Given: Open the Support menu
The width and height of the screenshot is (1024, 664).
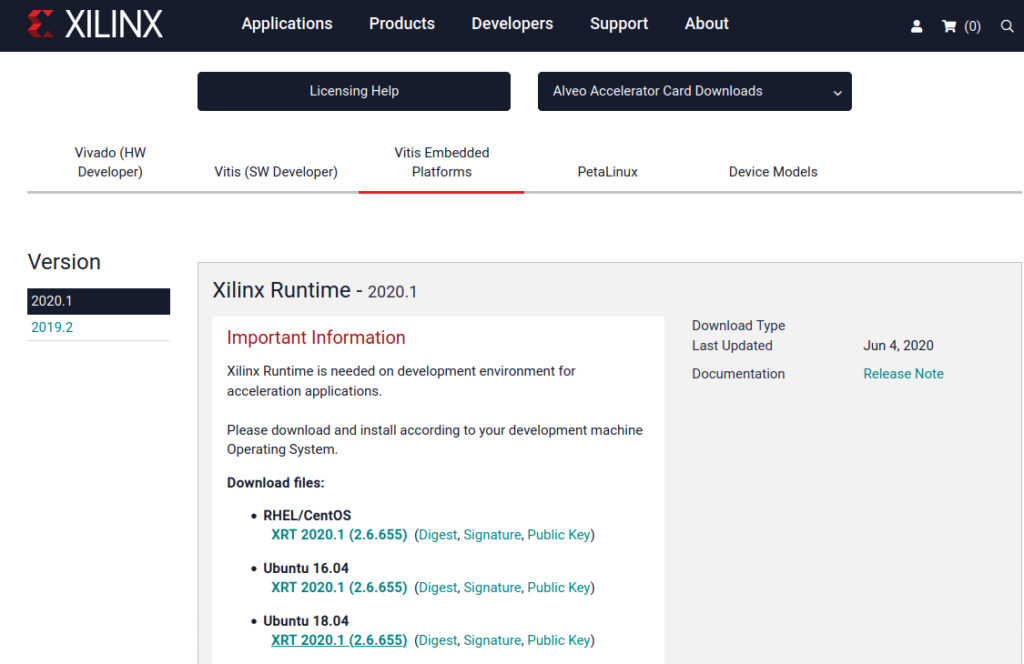Looking at the screenshot, I should click(x=619, y=24).
